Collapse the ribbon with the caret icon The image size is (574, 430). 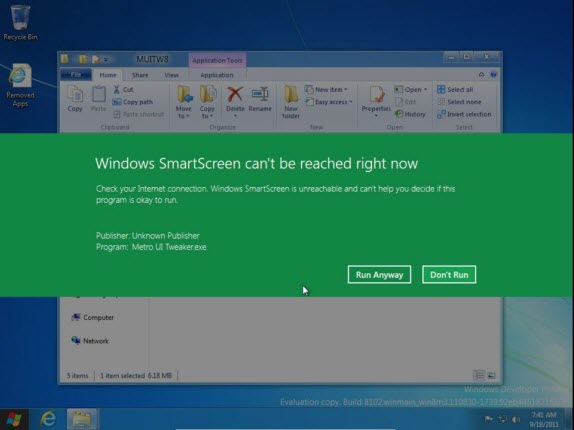(x=481, y=75)
